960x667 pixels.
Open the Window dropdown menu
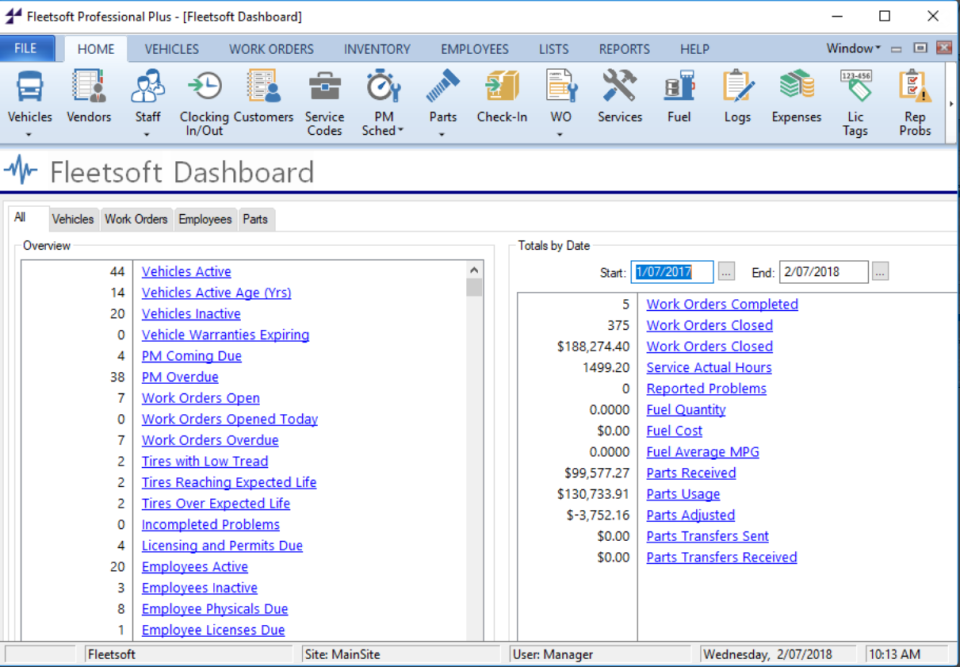coord(851,47)
